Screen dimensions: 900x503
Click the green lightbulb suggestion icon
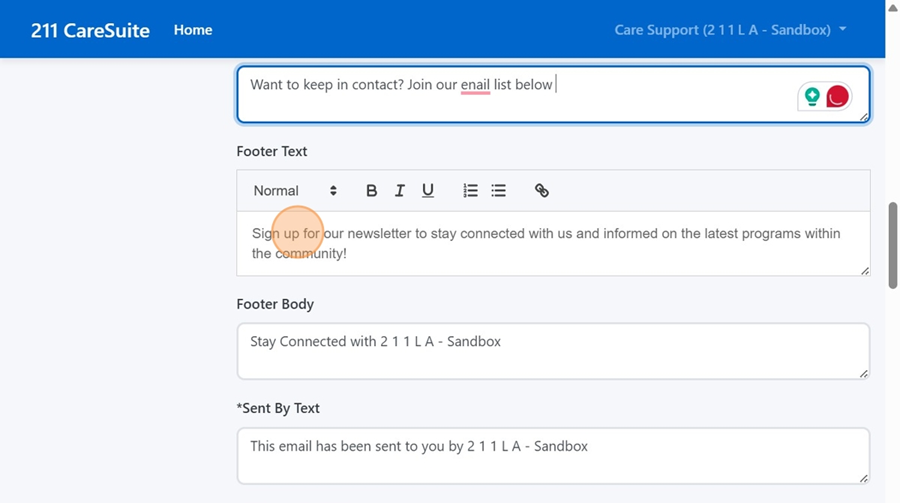(812, 96)
